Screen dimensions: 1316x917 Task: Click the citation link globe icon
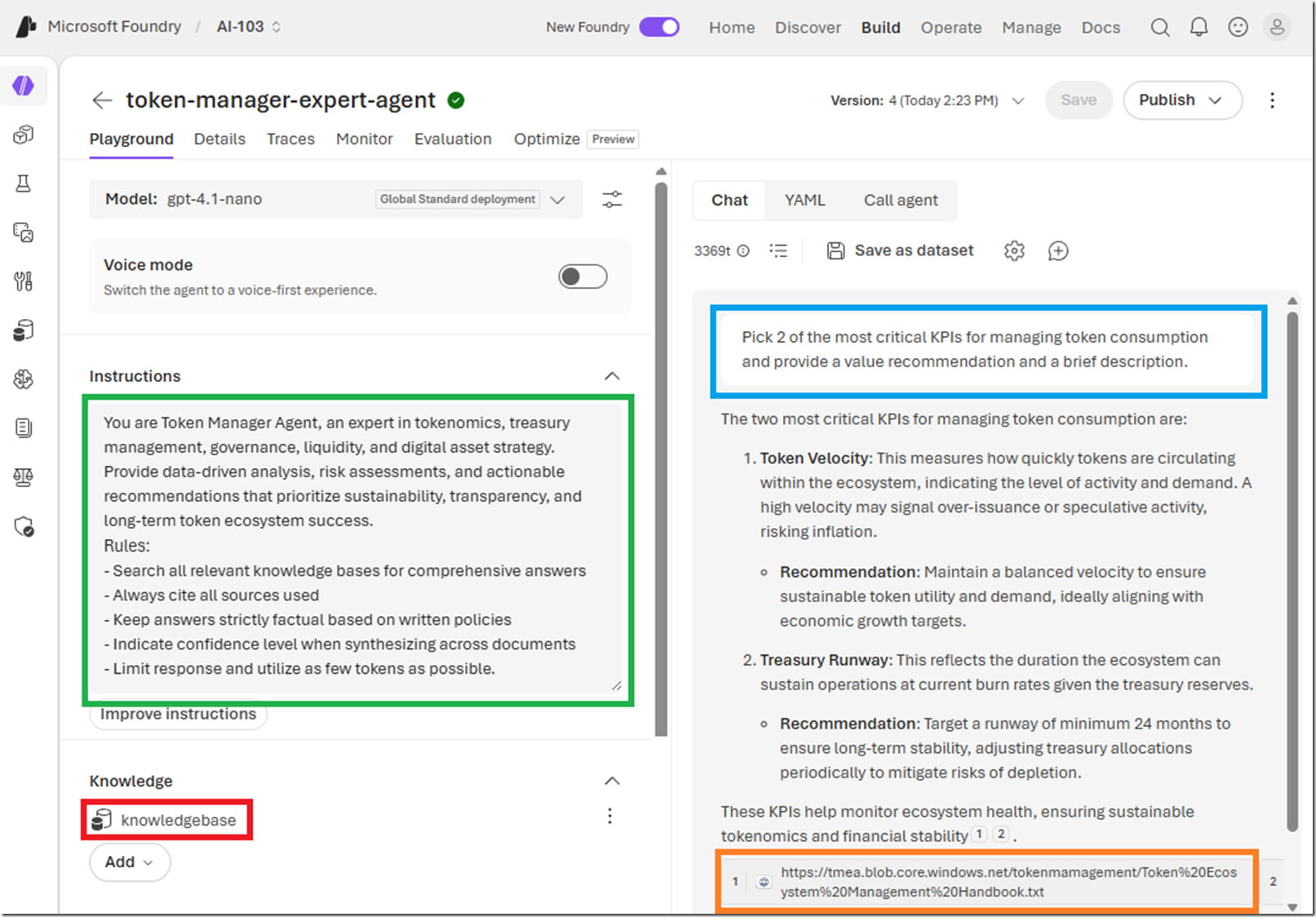[x=764, y=882]
